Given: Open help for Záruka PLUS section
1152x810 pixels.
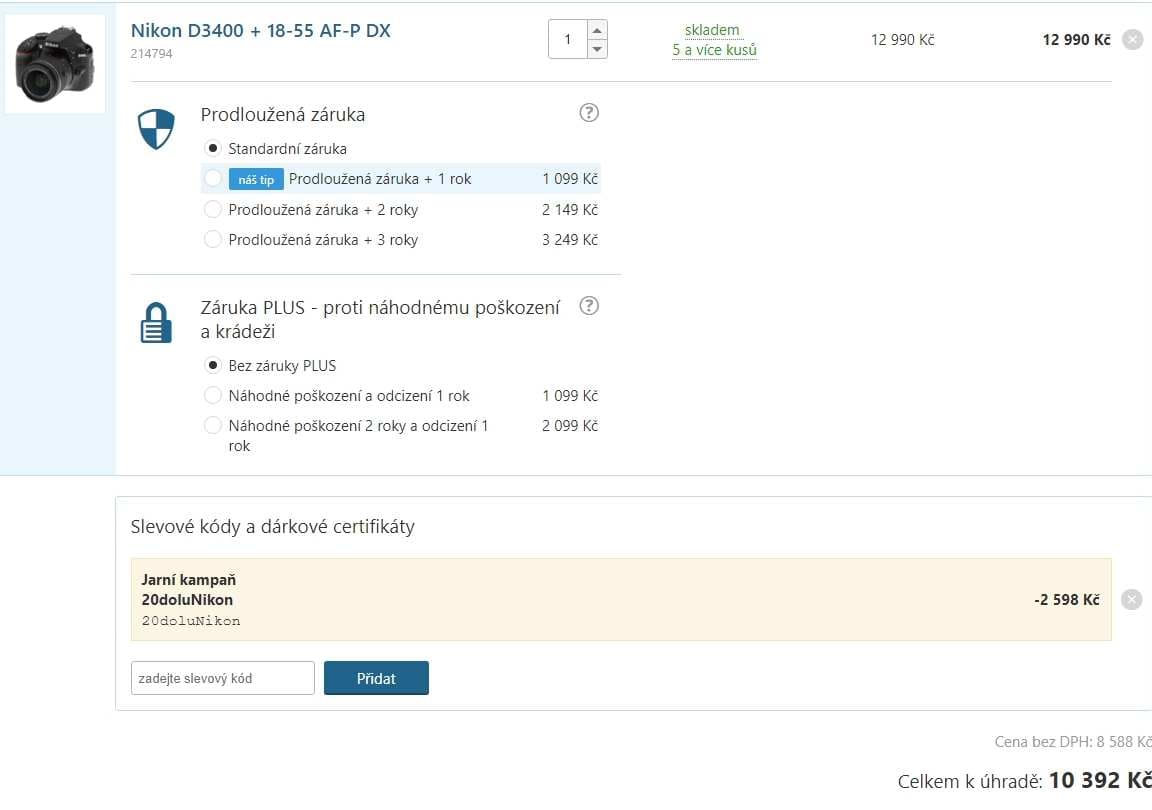Looking at the screenshot, I should click(588, 306).
